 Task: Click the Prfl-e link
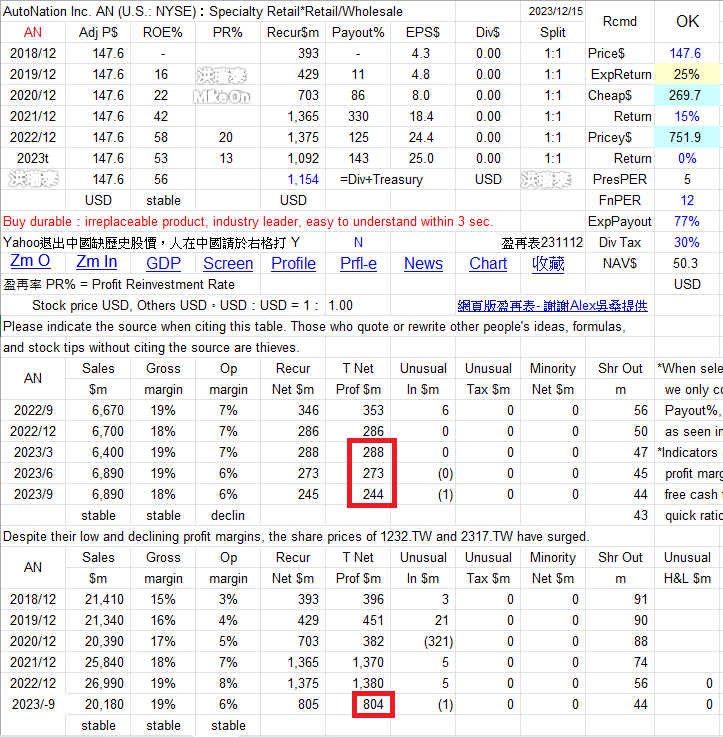[358, 263]
